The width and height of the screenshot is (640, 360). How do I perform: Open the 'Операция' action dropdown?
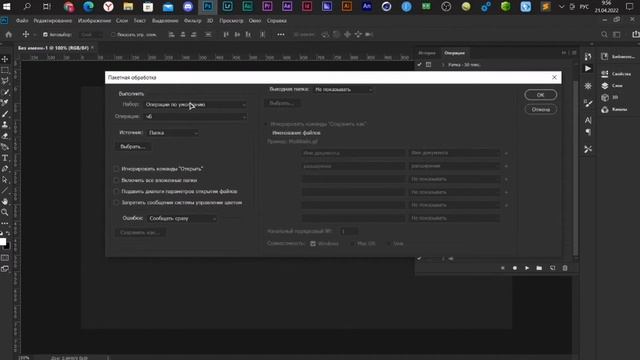196,117
